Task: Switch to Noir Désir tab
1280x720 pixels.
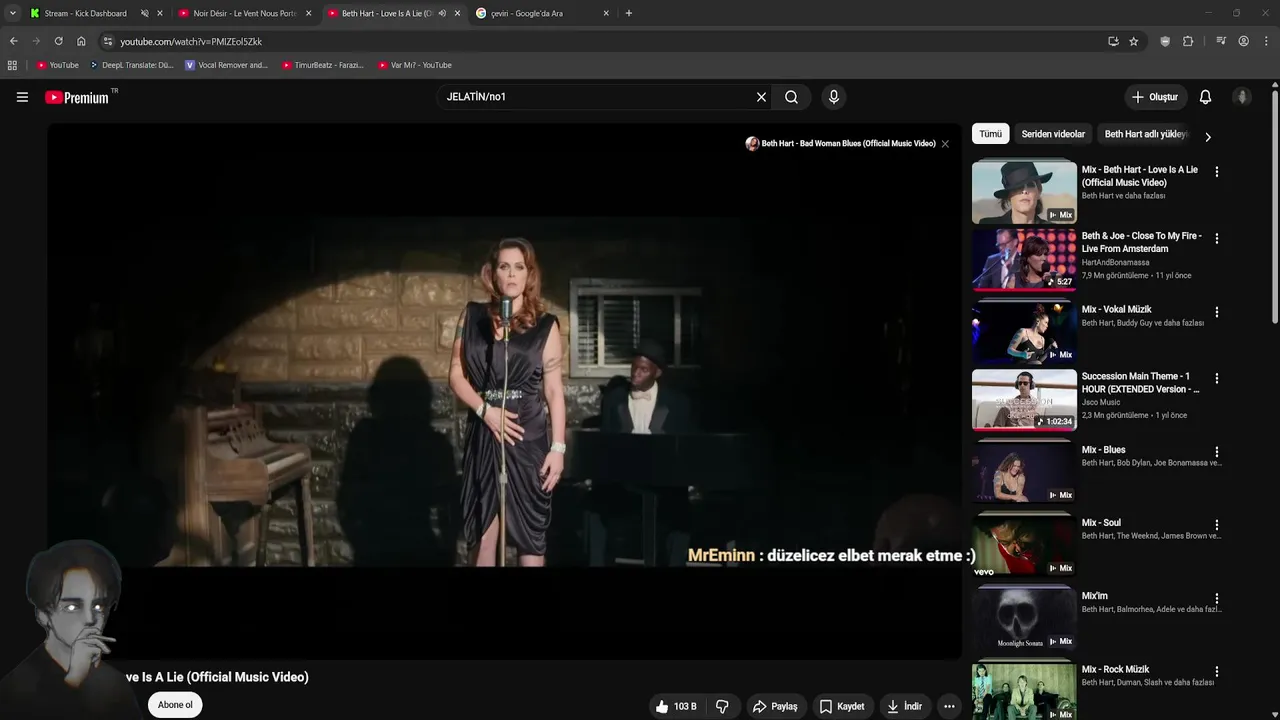Action: point(244,13)
